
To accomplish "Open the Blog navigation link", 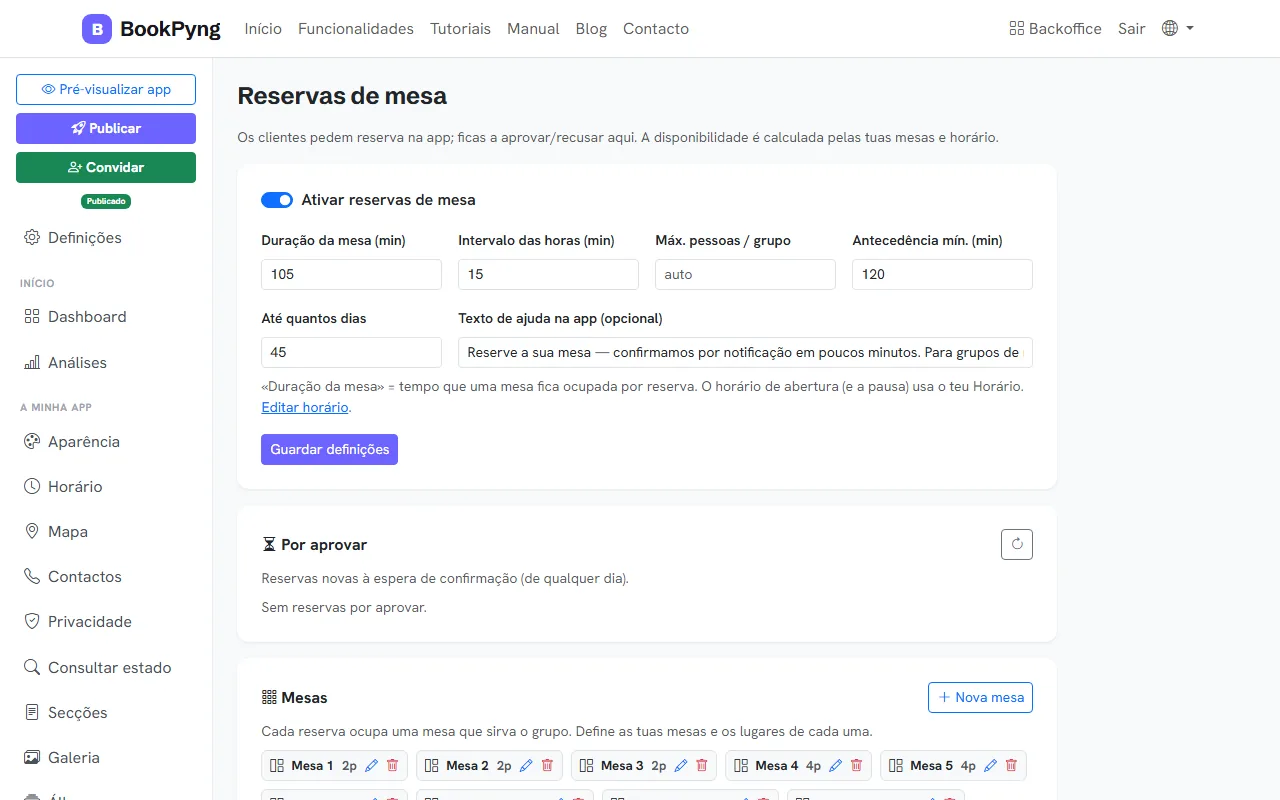I will (x=591, y=29).
